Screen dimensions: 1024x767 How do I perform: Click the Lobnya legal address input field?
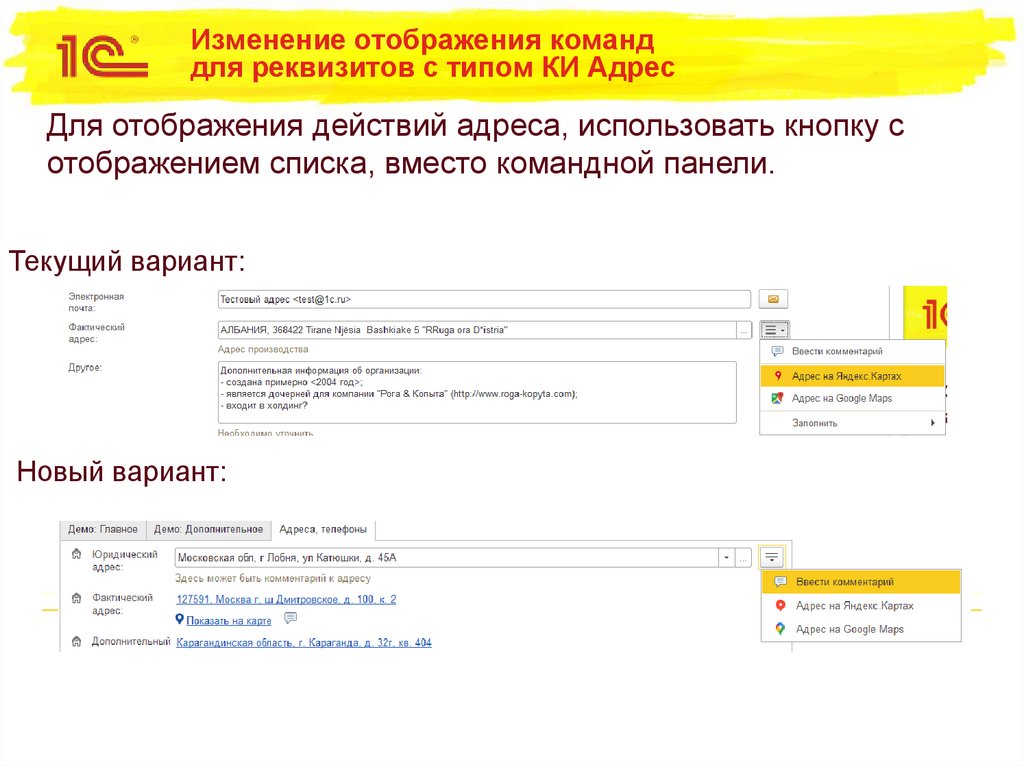coord(447,558)
